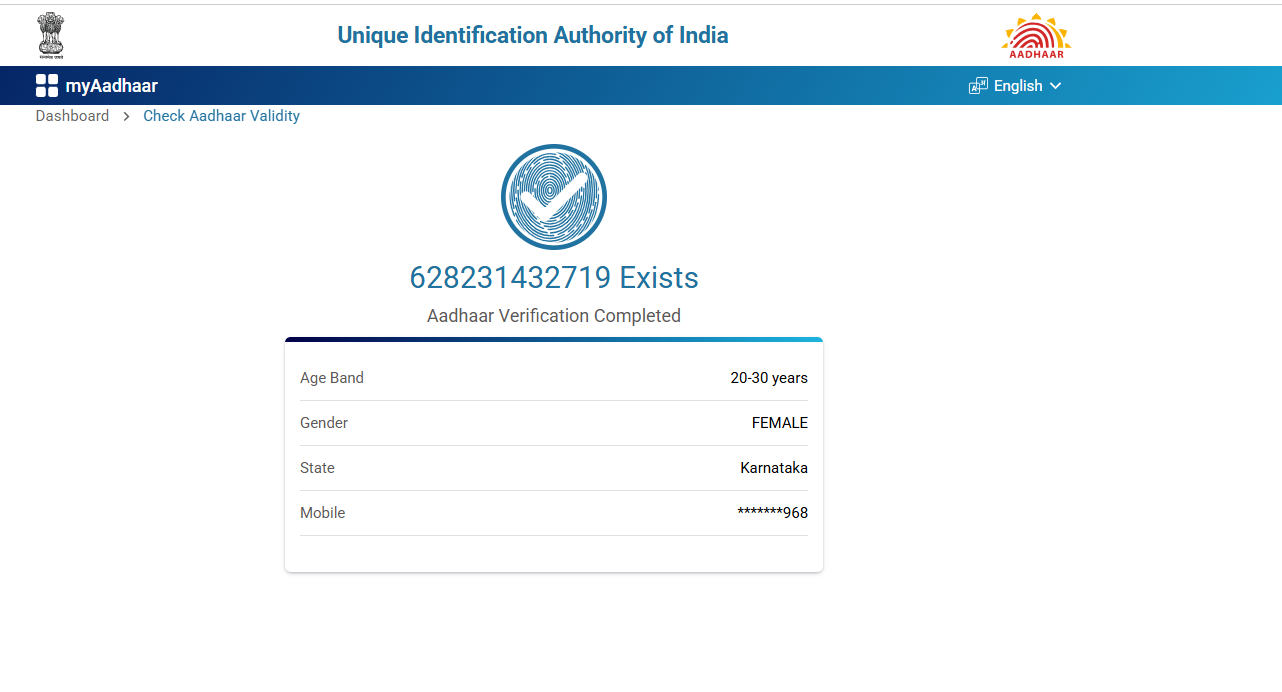1282x692 pixels.
Task: Click the chevron beside English
Action: click(x=1055, y=86)
